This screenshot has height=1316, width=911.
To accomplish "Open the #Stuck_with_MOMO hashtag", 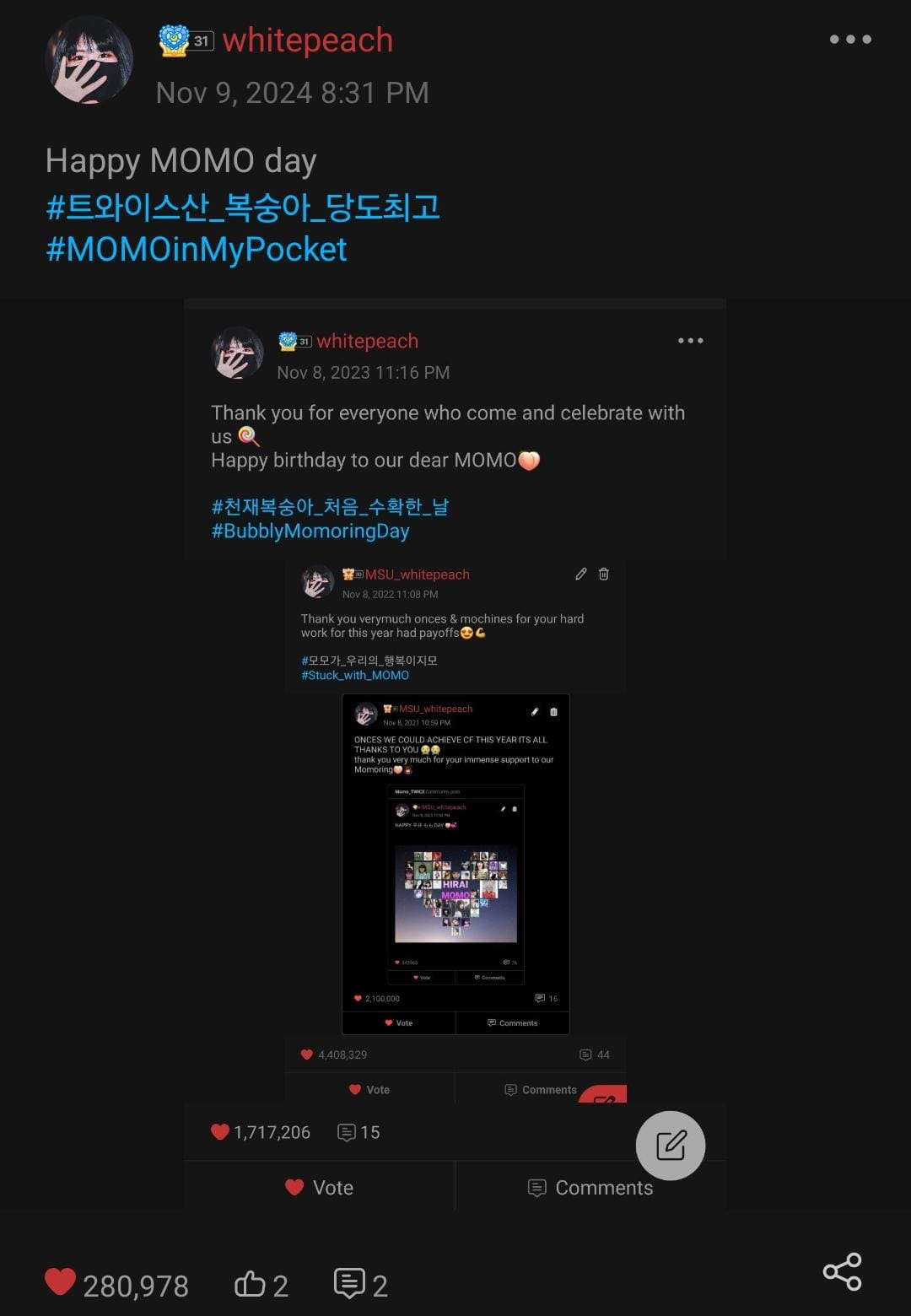I will (355, 675).
